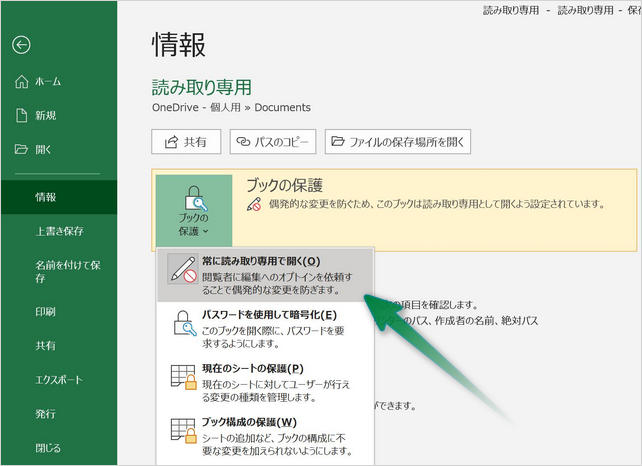The width and height of the screenshot is (642, 466).
Task: Click the back arrow circle icon
Action: pos(21,45)
